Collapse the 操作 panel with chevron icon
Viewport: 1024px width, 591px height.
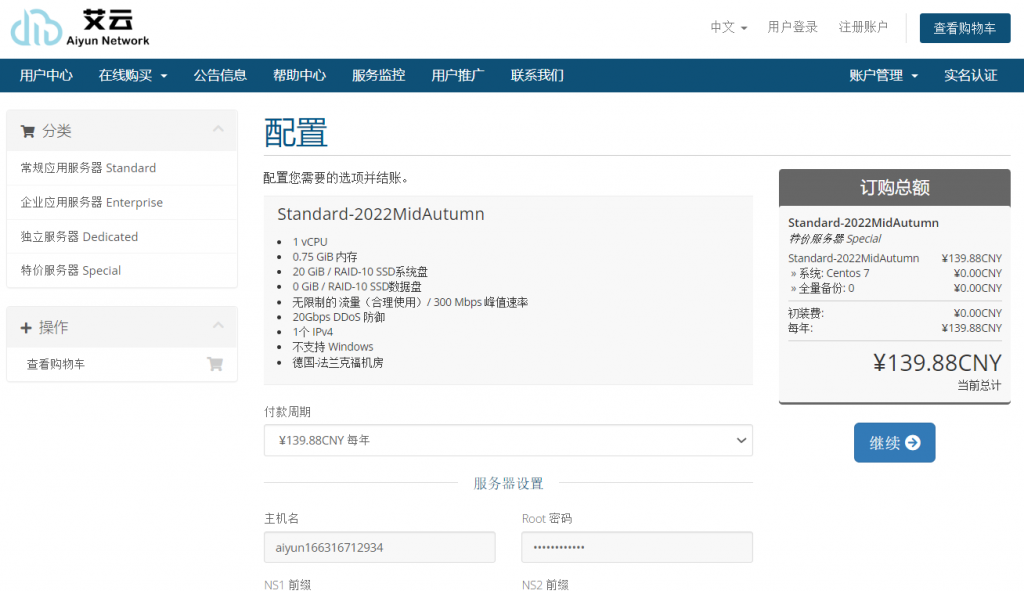pos(218,327)
